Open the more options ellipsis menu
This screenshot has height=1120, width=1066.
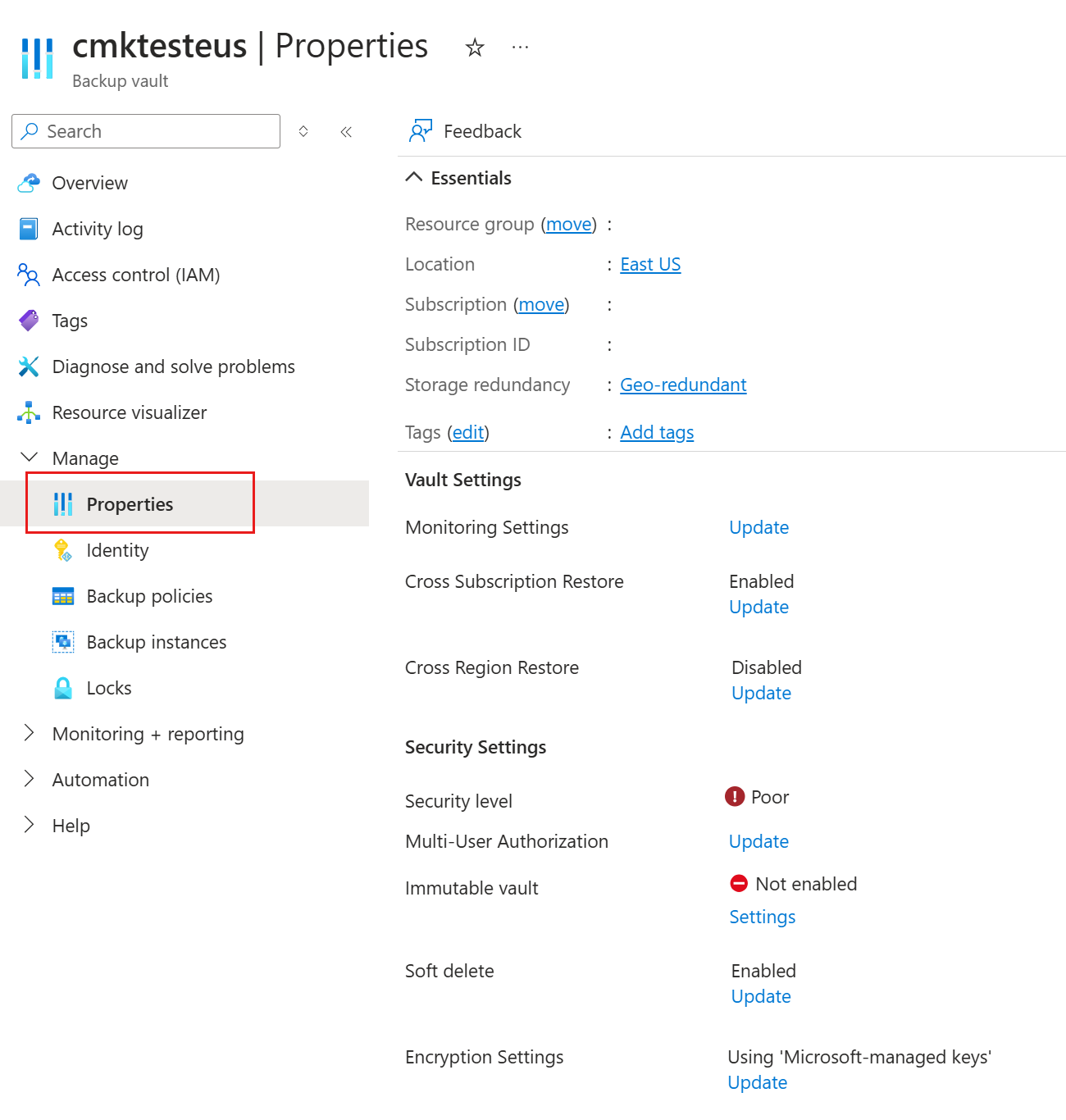click(x=520, y=48)
